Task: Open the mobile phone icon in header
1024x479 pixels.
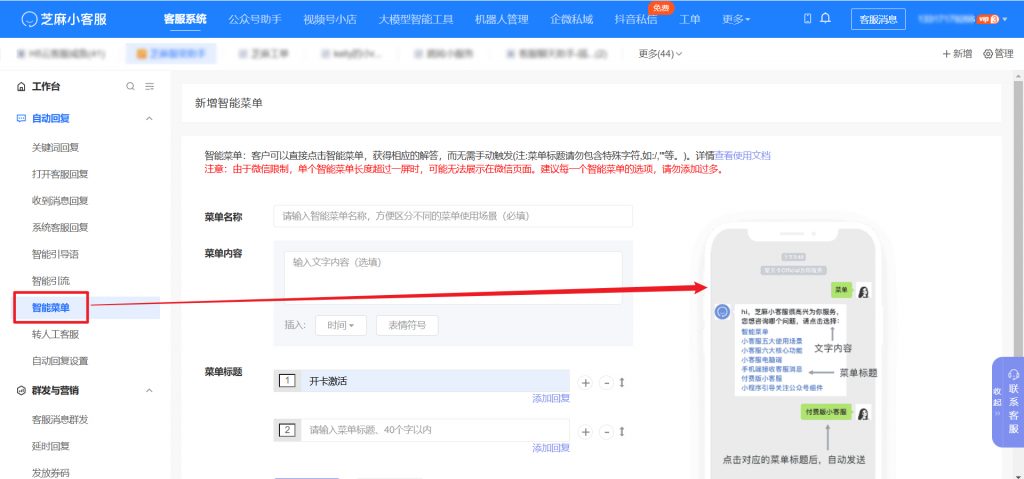Action: click(x=808, y=19)
